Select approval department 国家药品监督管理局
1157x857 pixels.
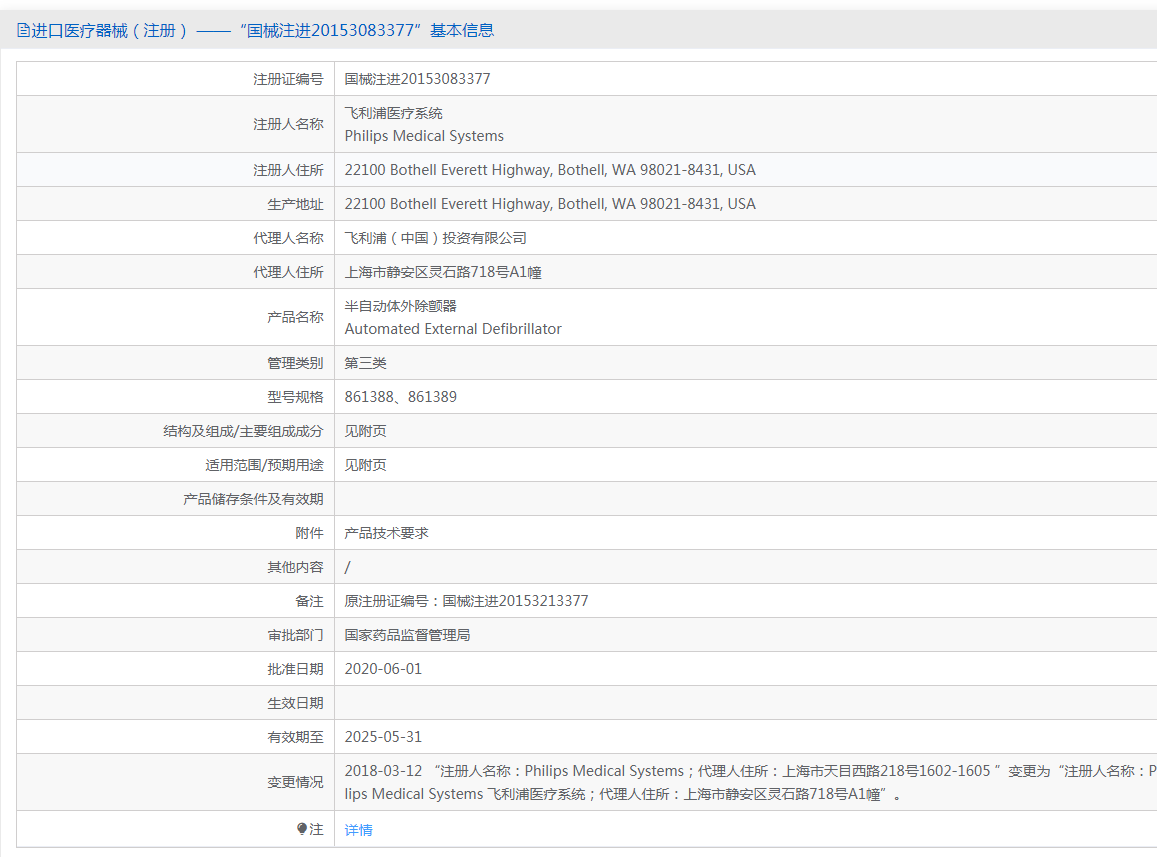[x=407, y=635]
